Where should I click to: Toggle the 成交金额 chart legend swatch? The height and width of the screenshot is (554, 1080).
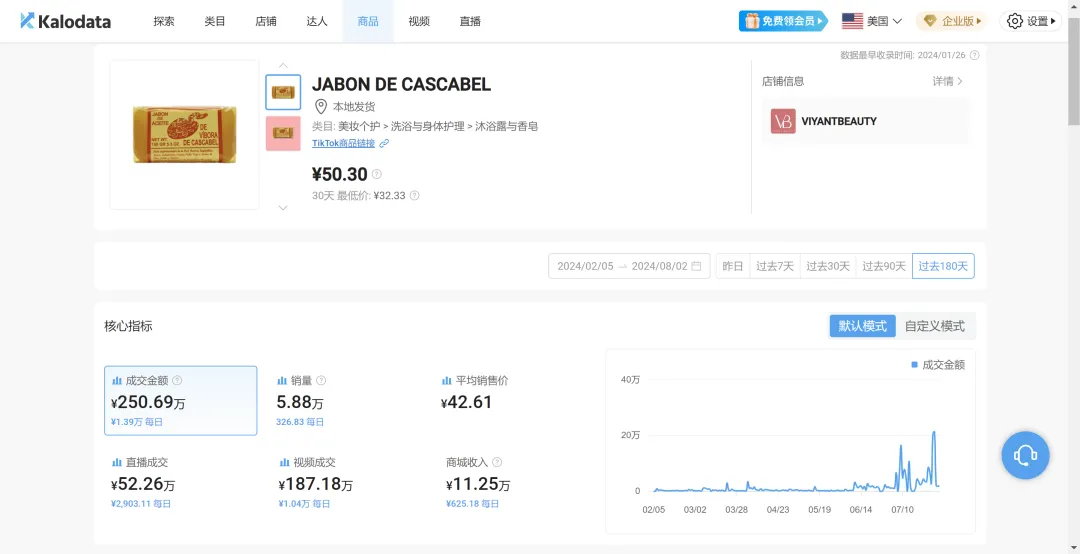(x=914, y=365)
